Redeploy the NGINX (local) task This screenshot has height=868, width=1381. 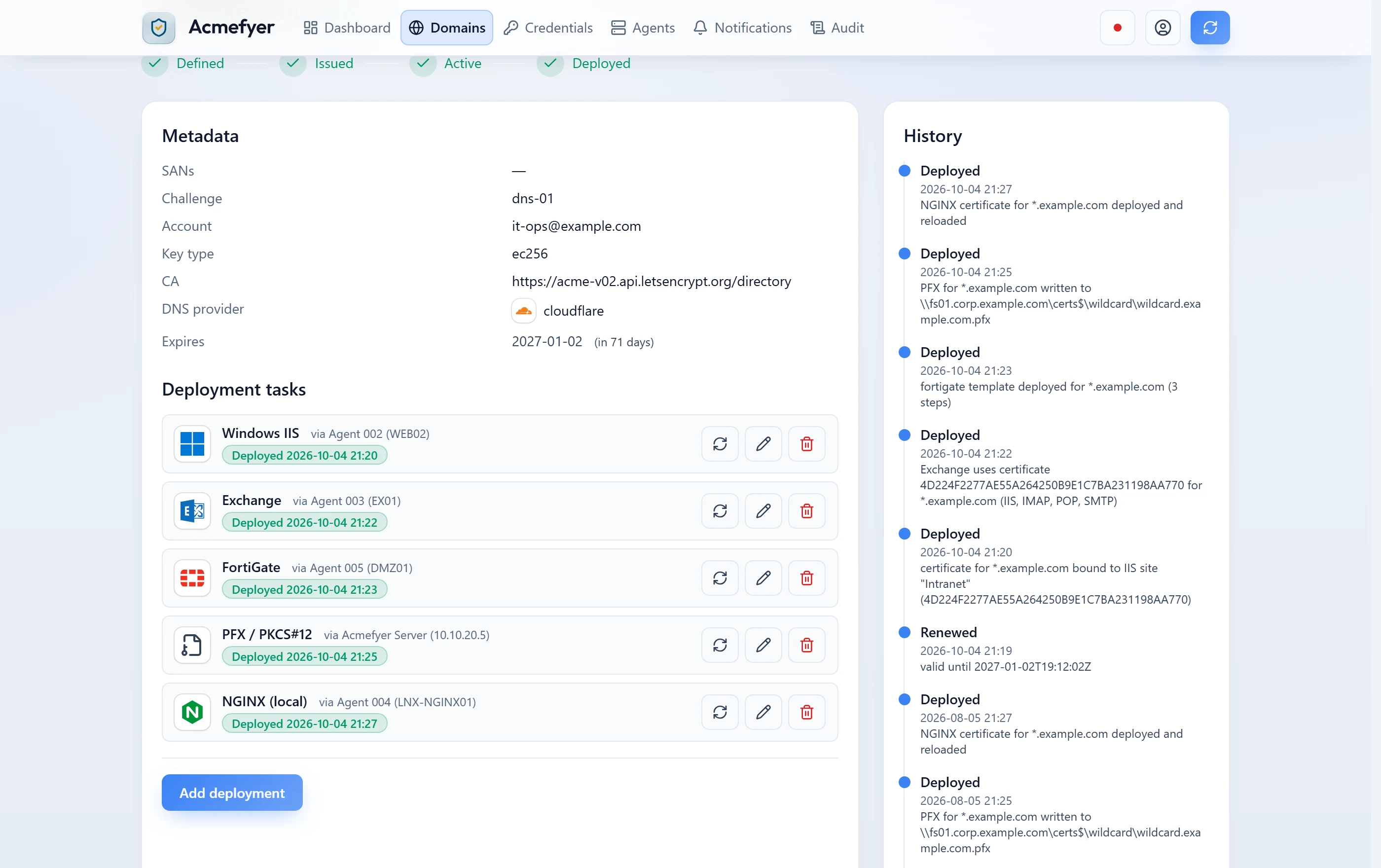[x=720, y=712]
